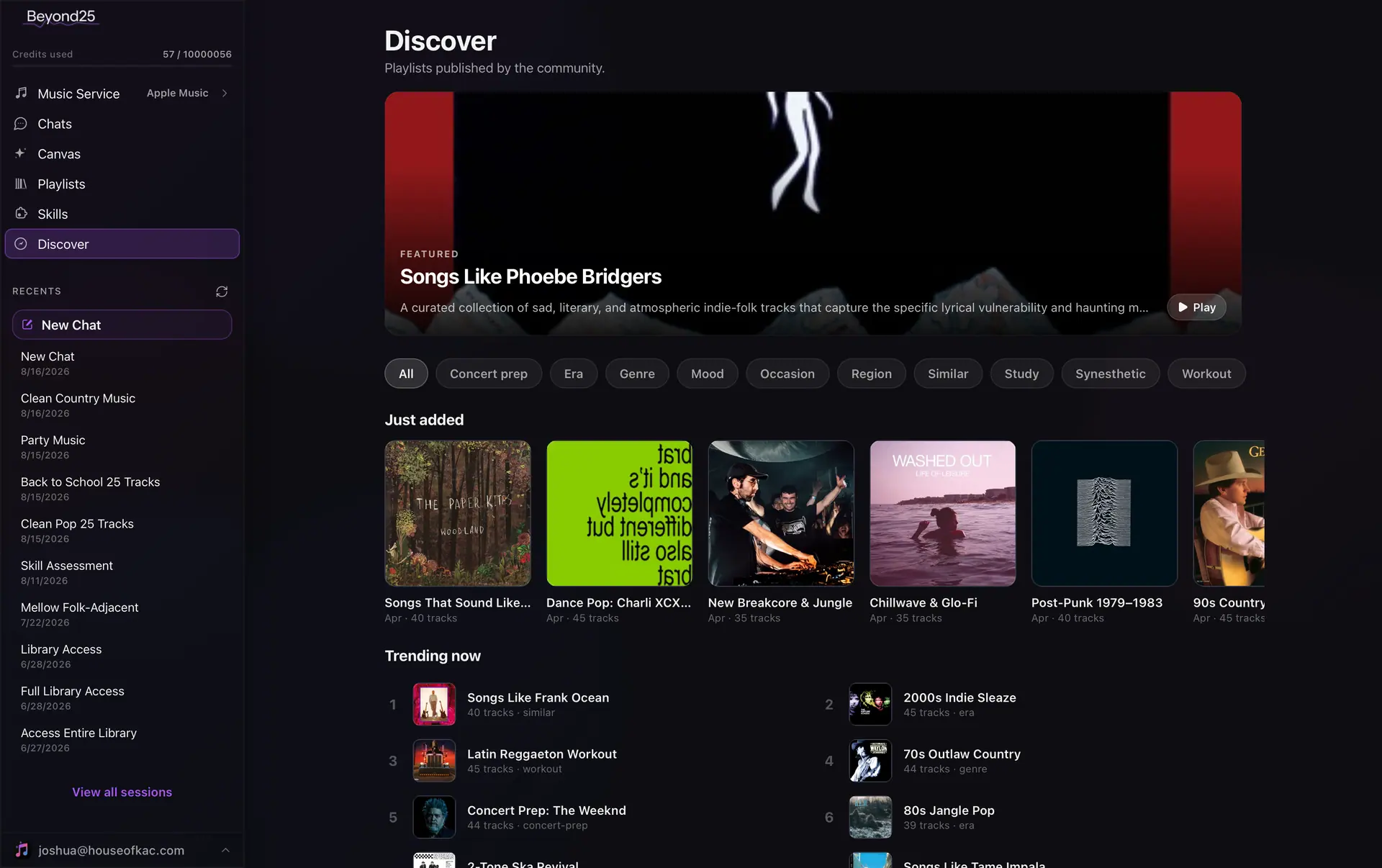Filter playlists by Concert prep
This screenshot has width=1382, height=868.
pyautogui.click(x=489, y=374)
